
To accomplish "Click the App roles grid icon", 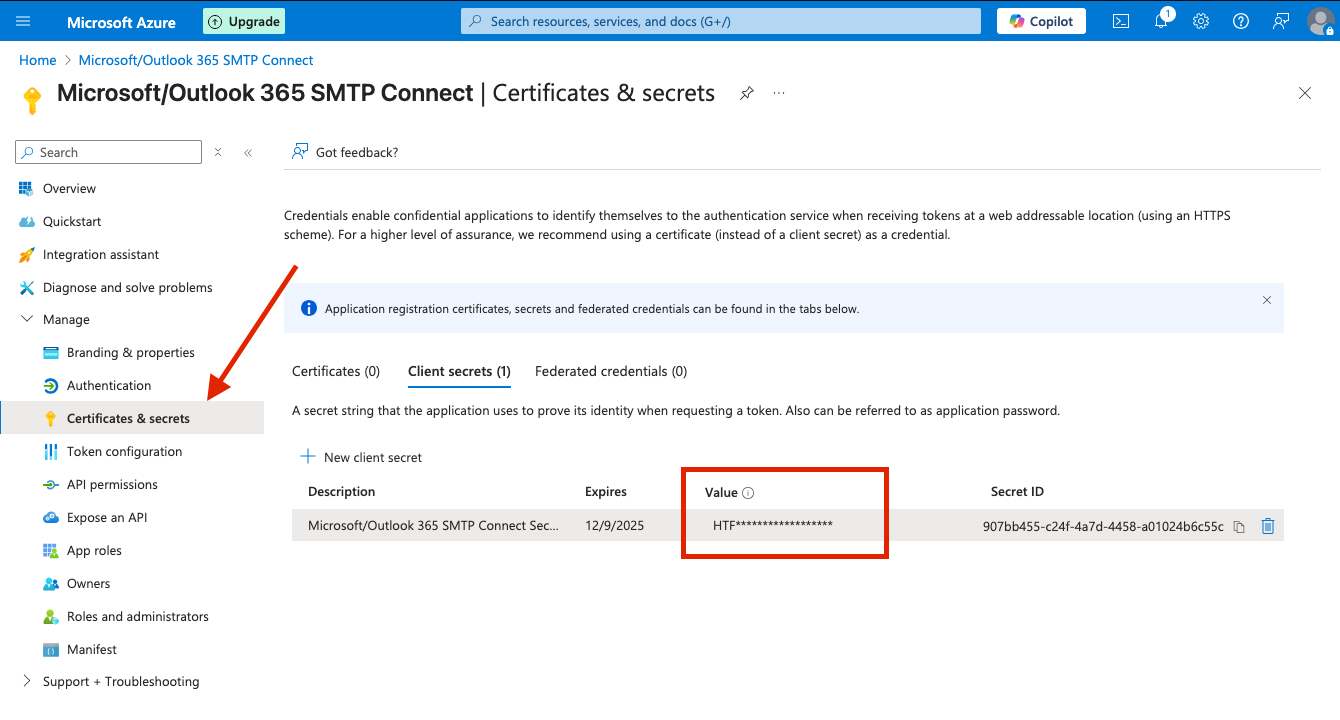I will coord(51,551).
